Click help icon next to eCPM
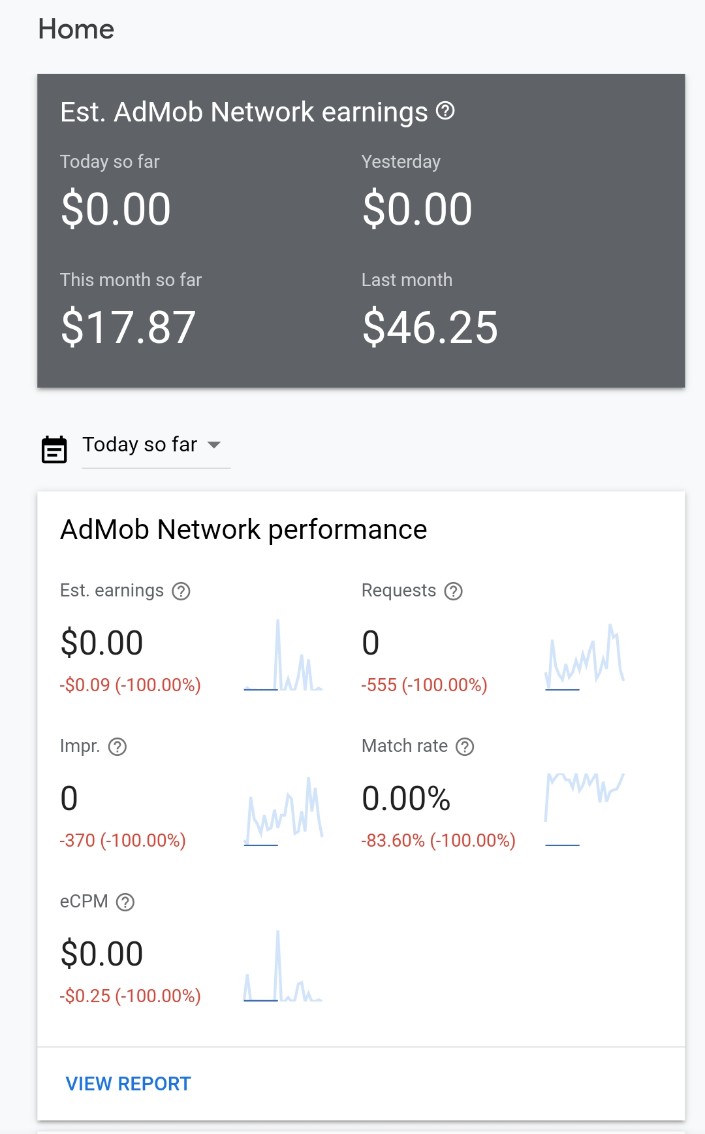 [125, 902]
